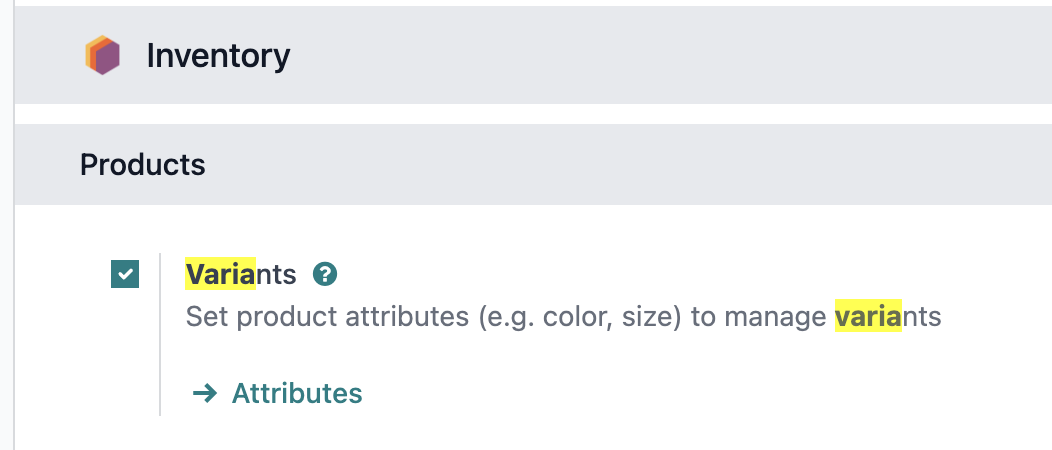Click the highlighted "Varia" in the Variants title
The height and width of the screenshot is (450, 1052).
coord(221,274)
